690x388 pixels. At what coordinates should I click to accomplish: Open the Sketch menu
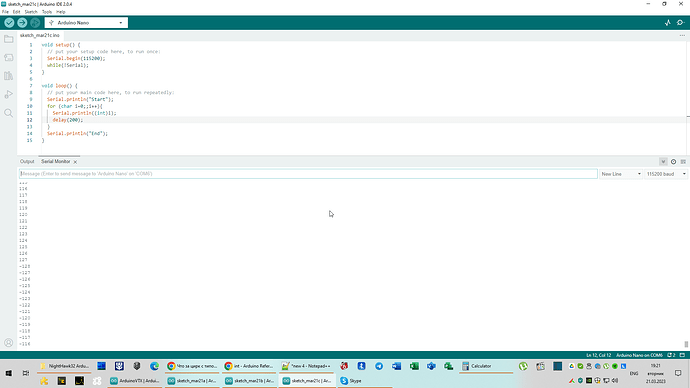[31, 12]
